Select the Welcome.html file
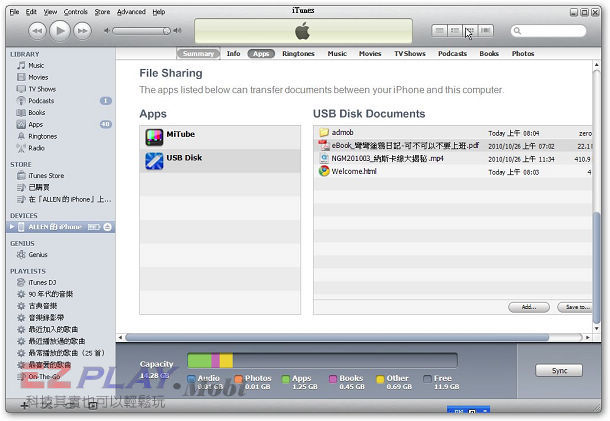This screenshot has height=421, width=610. point(452,171)
